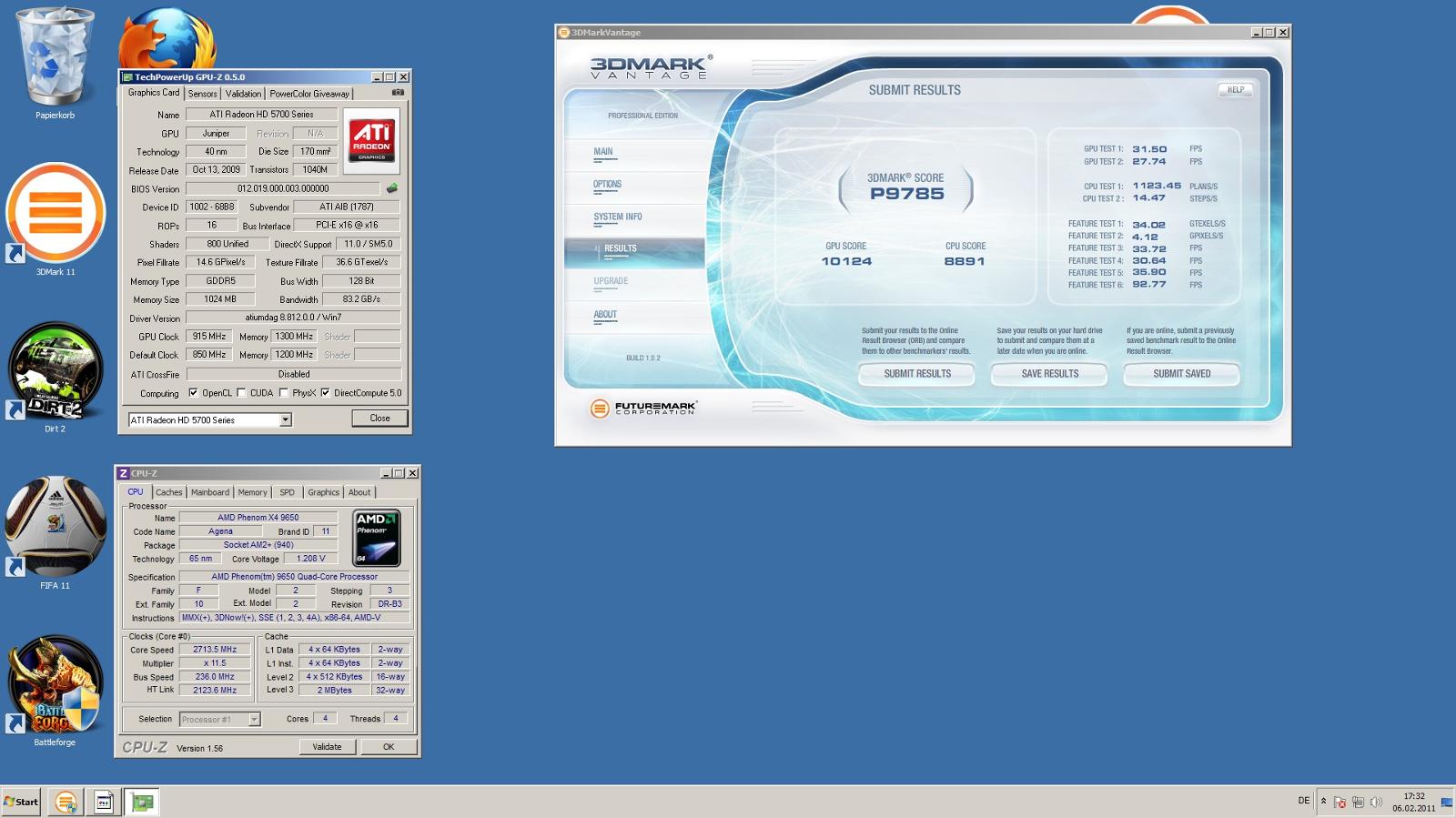Screen dimensions: 1456x818
Task: Click the P9785 3DMark score
Action: click(x=907, y=194)
